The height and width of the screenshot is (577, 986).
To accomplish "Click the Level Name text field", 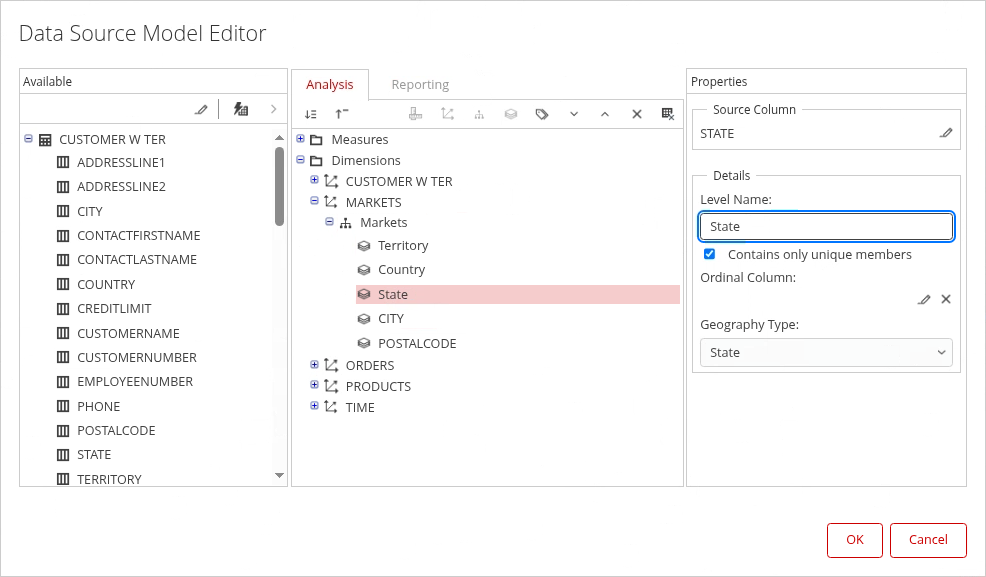I will 826,227.
